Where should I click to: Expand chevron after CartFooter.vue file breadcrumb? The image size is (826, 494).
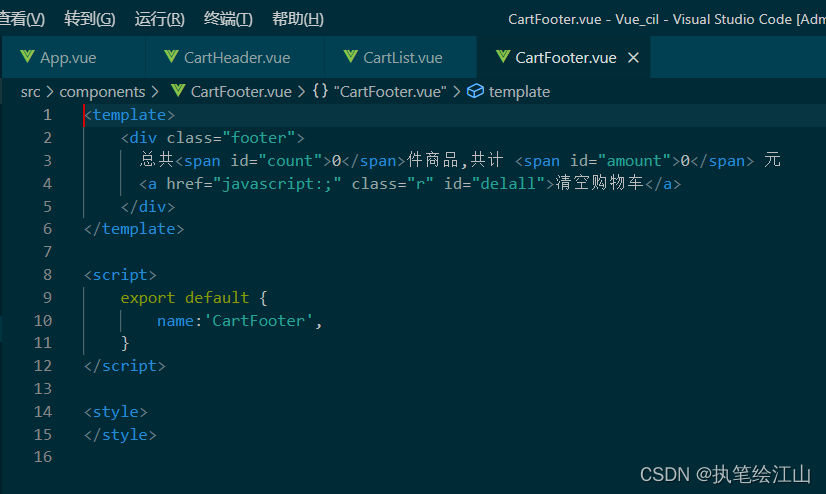(301, 92)
